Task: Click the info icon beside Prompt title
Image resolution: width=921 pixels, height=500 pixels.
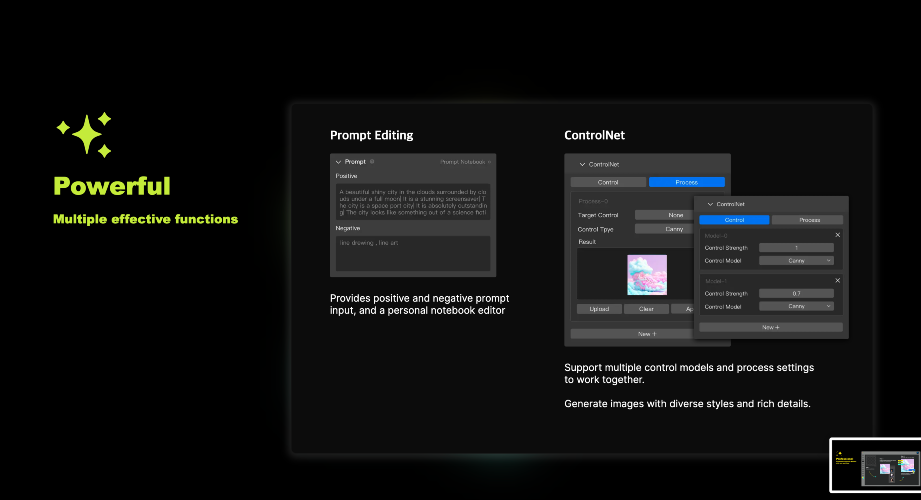Action: pyautogui.click(x=372, y=162)
